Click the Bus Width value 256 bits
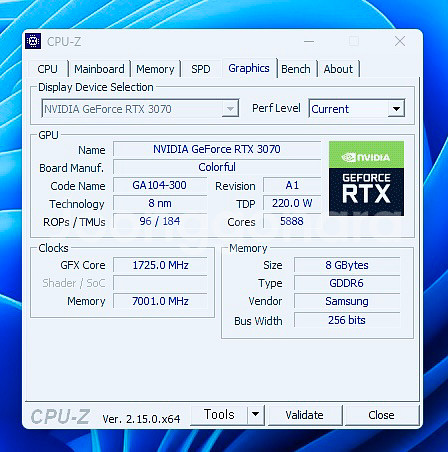The width and height of the screenshot is (448, 452). click(347, 320)
